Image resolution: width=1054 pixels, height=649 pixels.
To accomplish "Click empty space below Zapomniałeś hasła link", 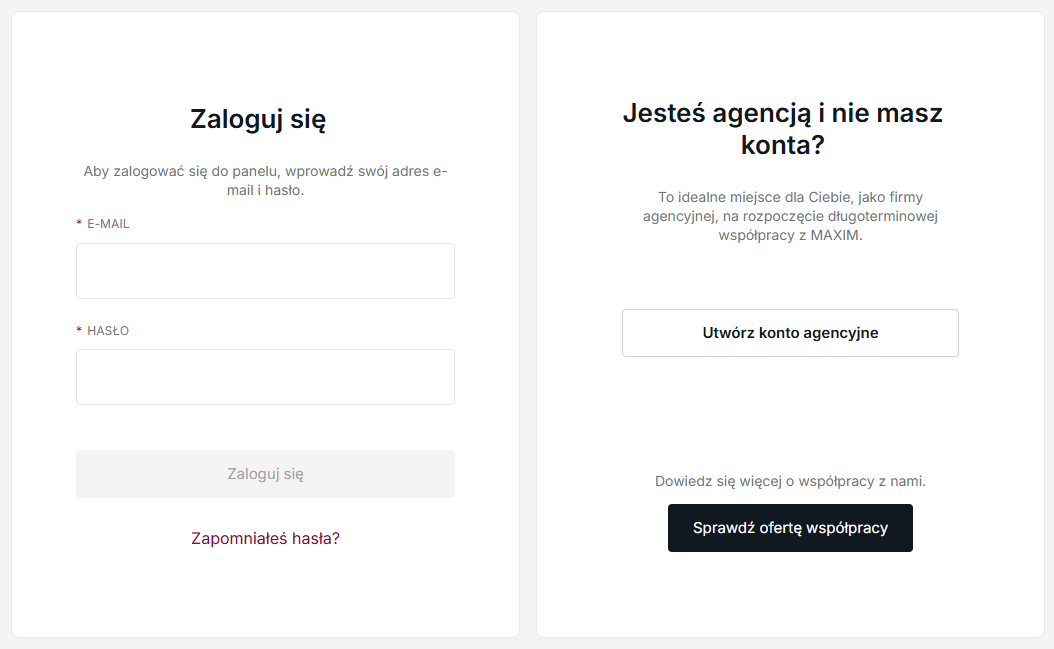I will (265, 595).
